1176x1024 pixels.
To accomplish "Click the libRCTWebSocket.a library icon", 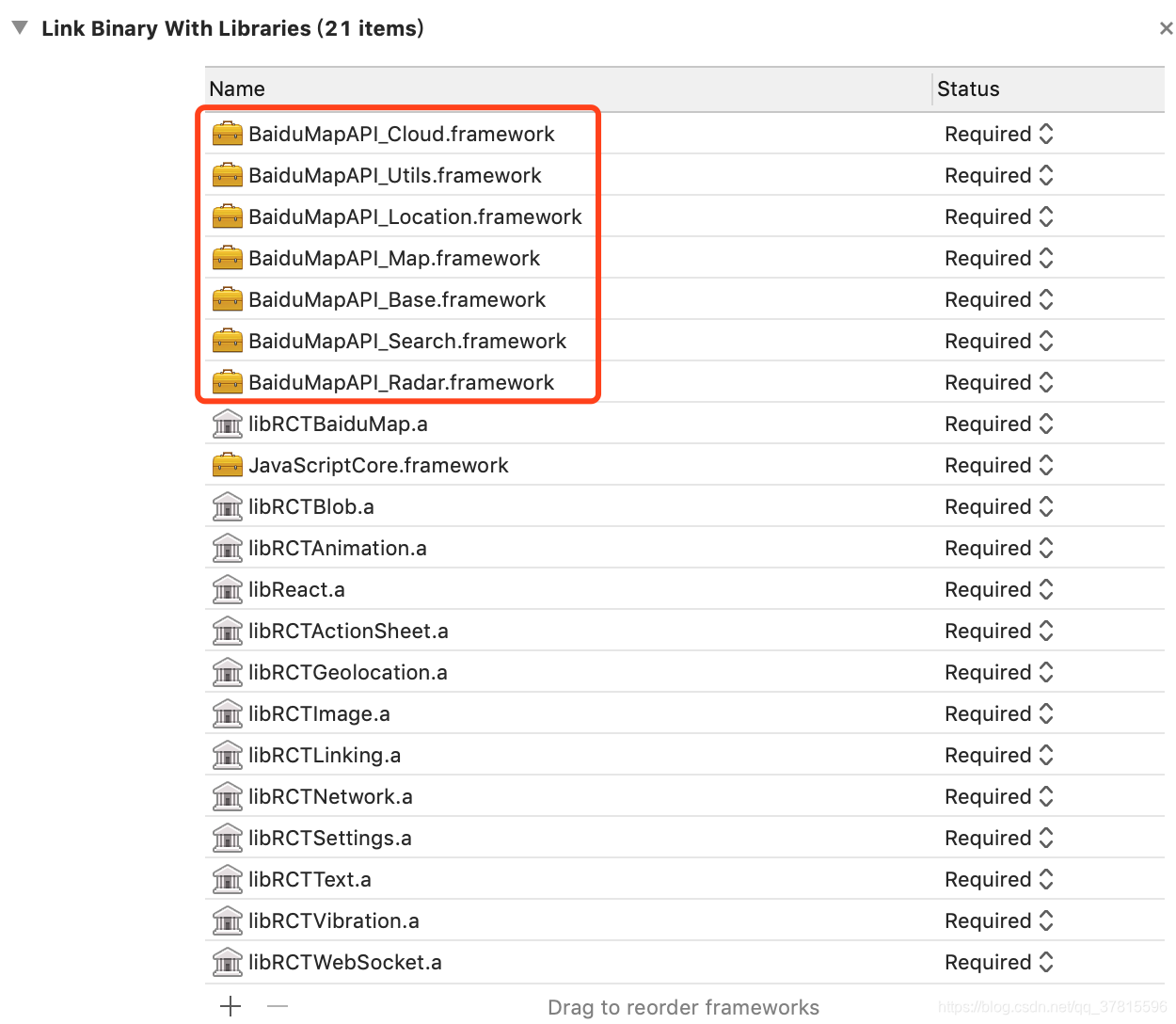I will pos(228,962).
